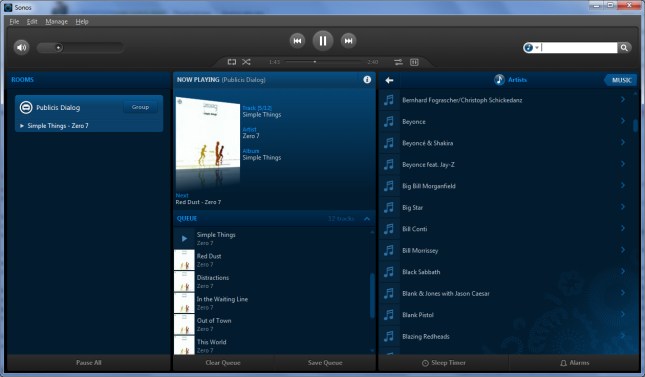
Task: Click the Publicis Dialog room icon
Action: coord(26,107)
